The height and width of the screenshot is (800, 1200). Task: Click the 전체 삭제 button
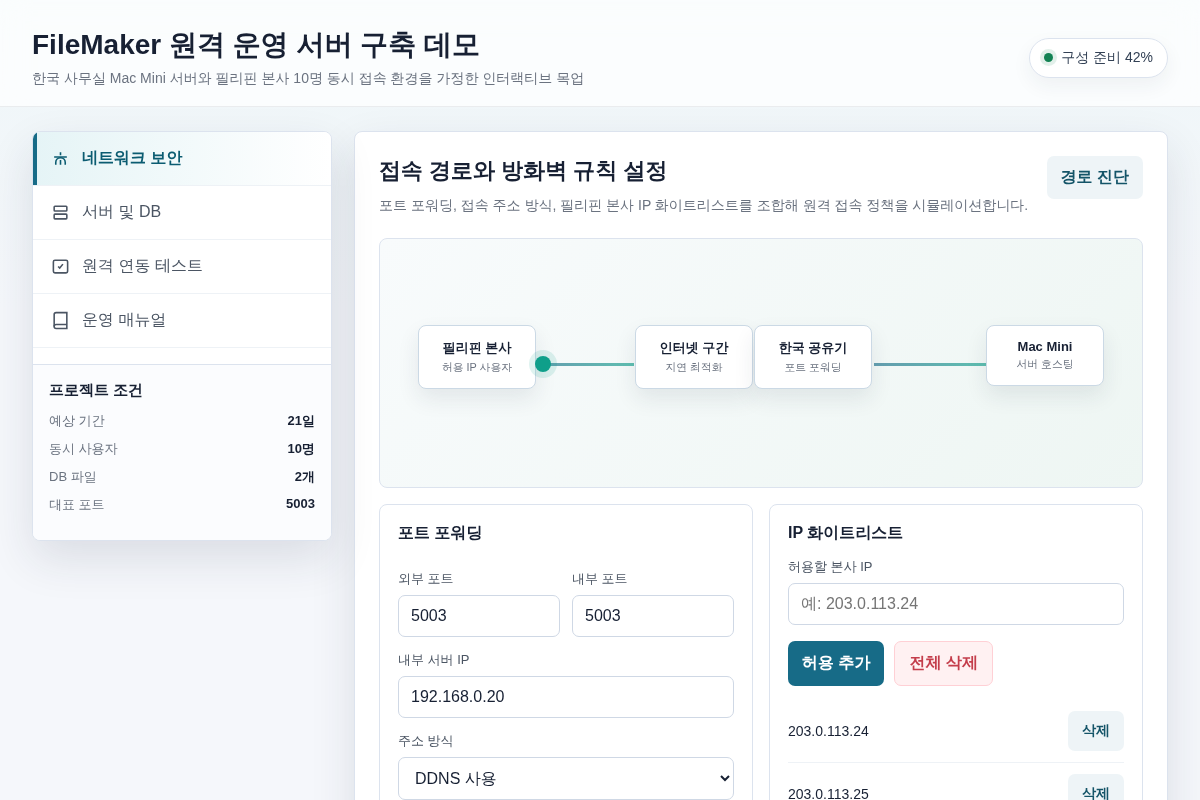click(x=943, y=663)
